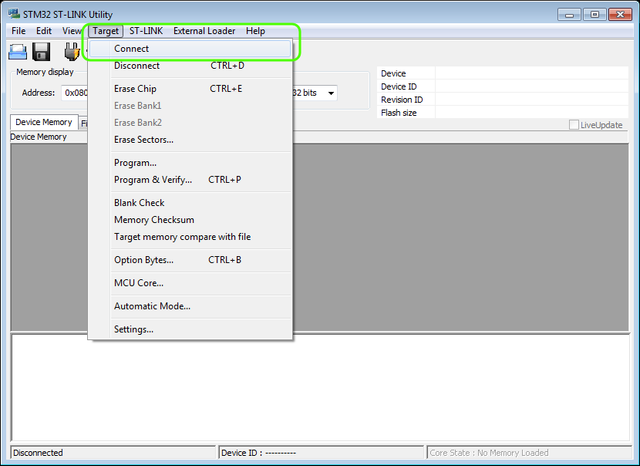
Task: Click the log output text area
Action: coord(320,388)
